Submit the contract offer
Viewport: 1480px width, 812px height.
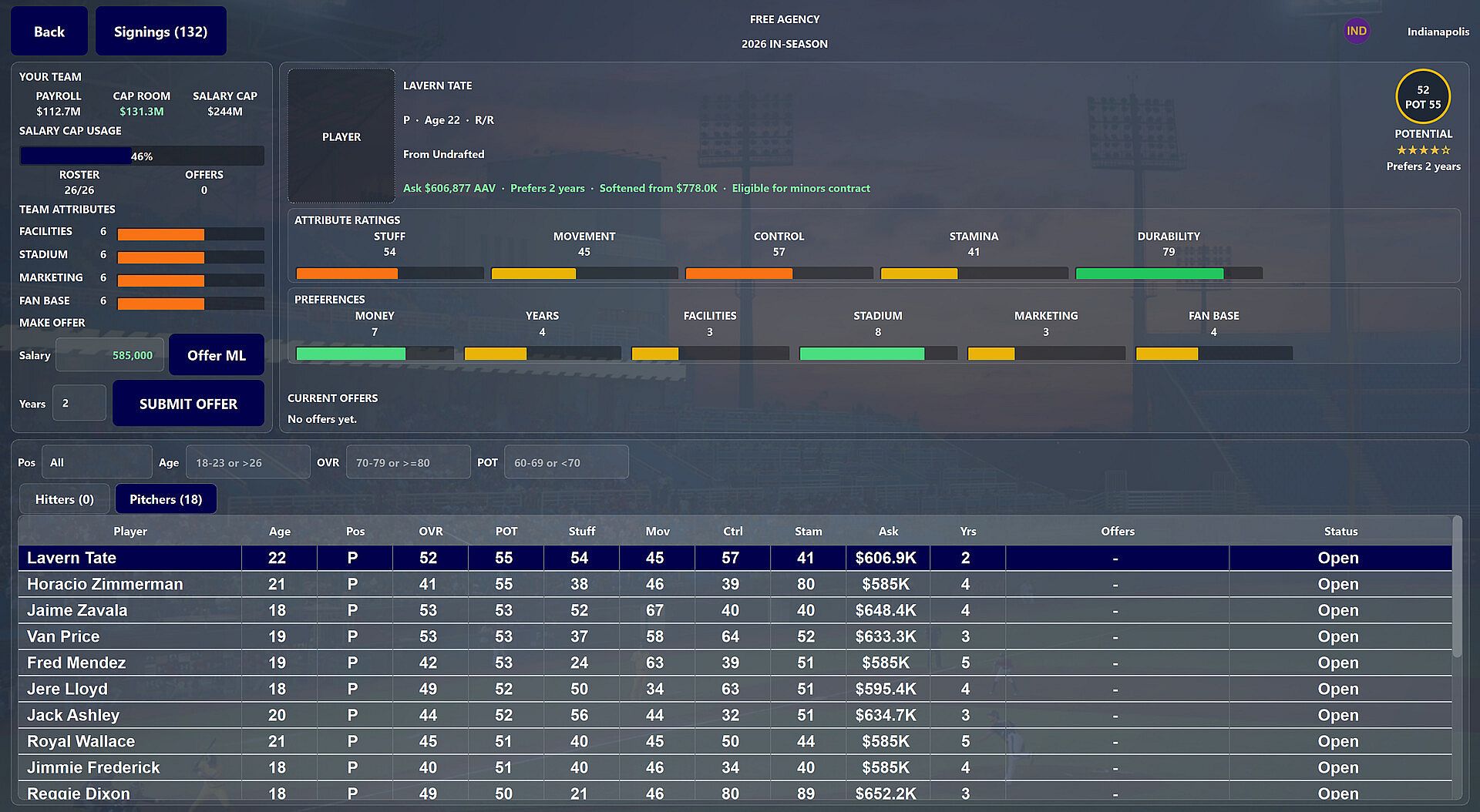(x=188, y=404)
